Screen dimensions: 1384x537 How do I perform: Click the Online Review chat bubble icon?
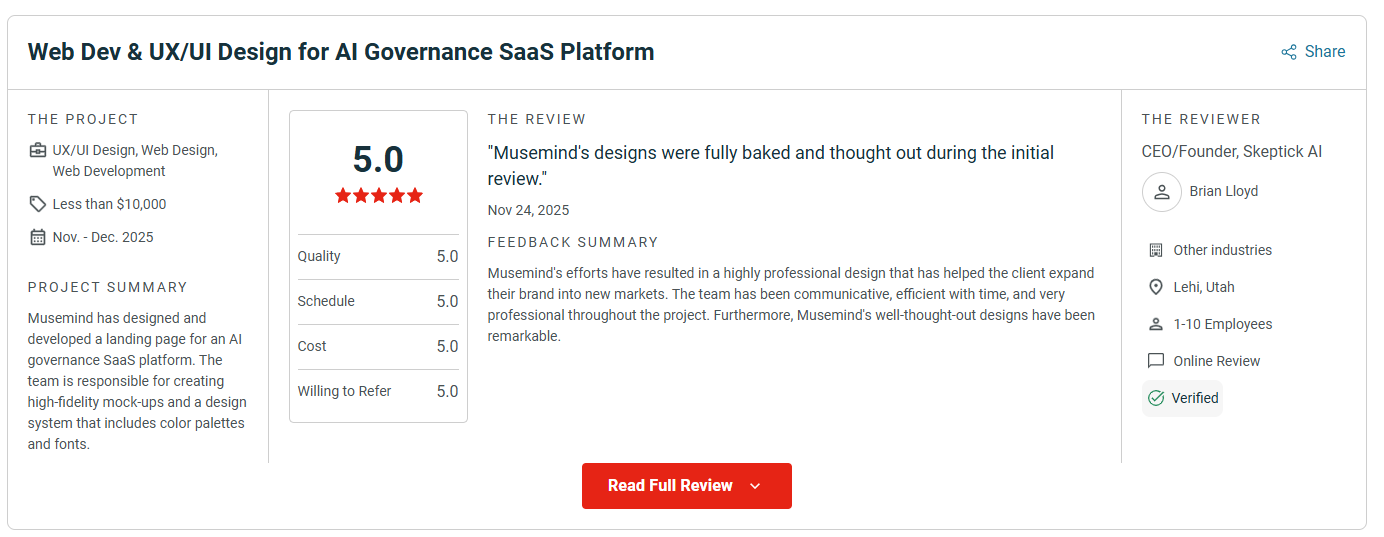(1156, 361)
